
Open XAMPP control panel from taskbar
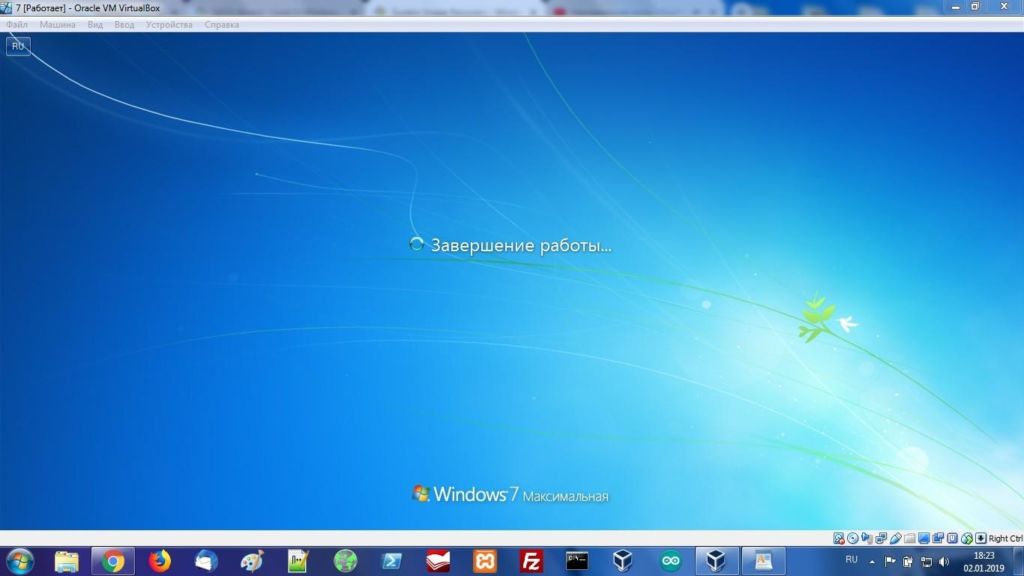485,562
